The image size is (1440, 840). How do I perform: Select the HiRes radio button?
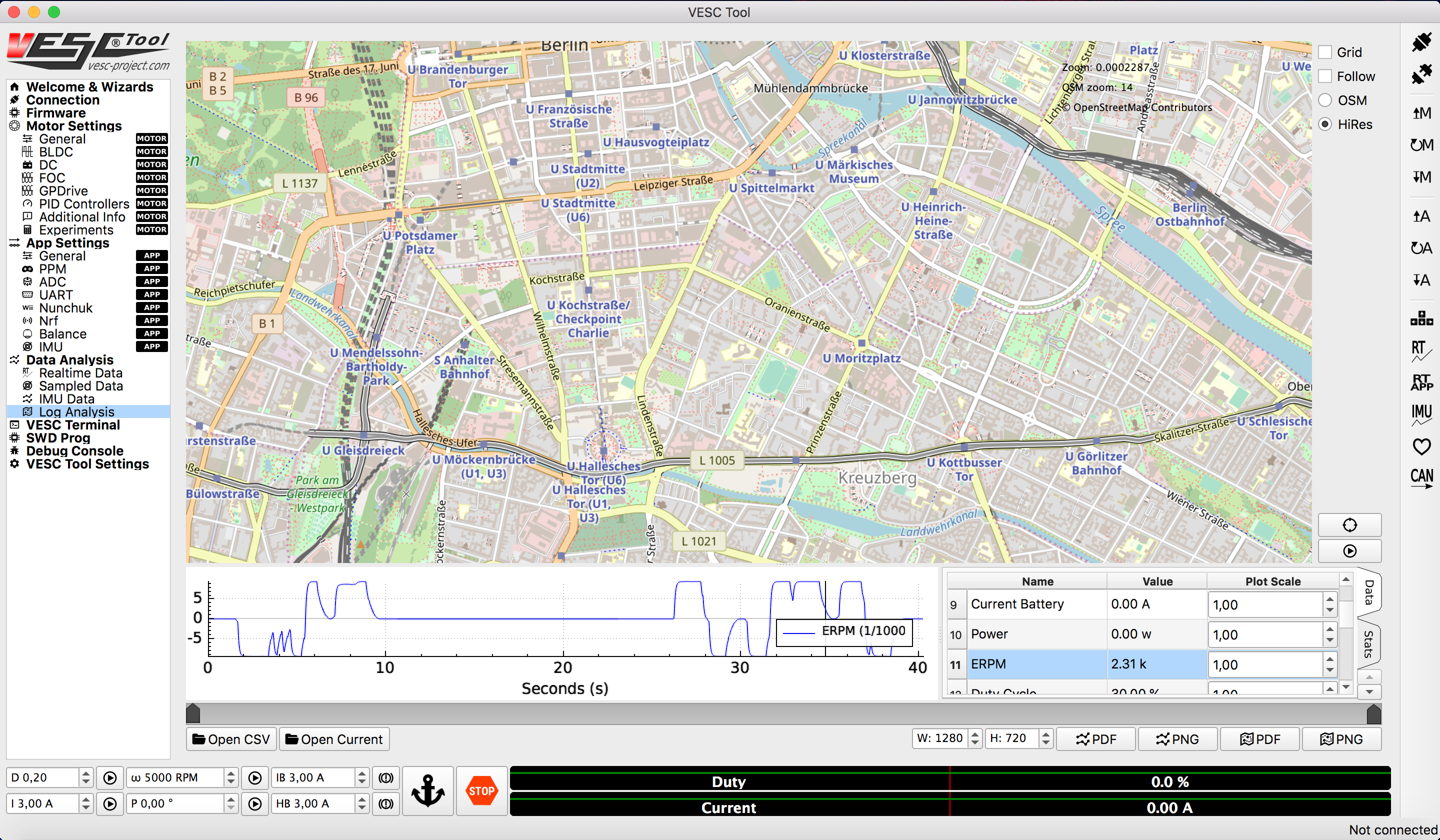tap(1325, 124)
